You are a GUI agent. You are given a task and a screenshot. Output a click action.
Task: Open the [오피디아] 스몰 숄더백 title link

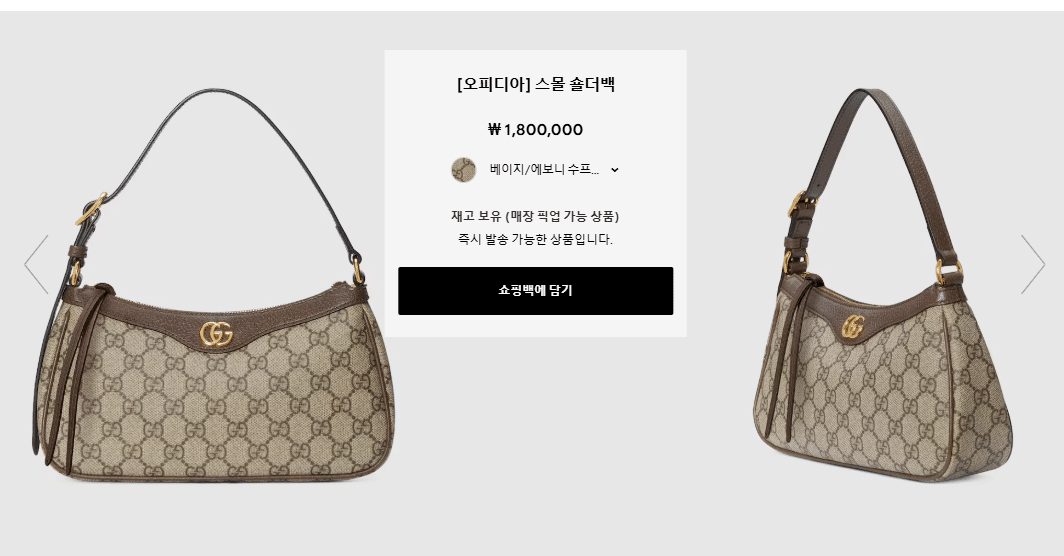coord(535,84)
